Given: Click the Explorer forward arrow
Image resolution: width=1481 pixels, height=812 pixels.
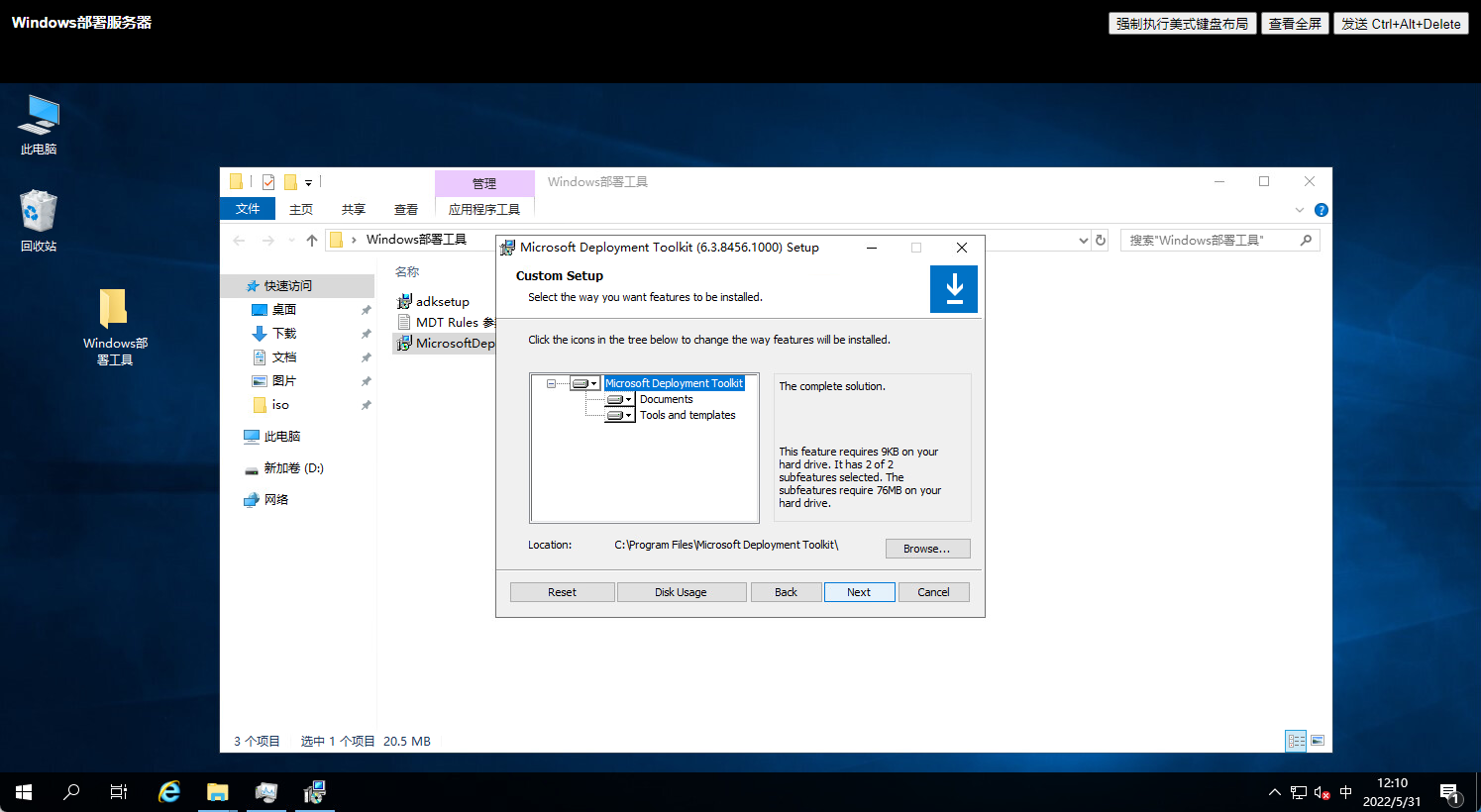Looking at the screenshot, I should [267, 240].
